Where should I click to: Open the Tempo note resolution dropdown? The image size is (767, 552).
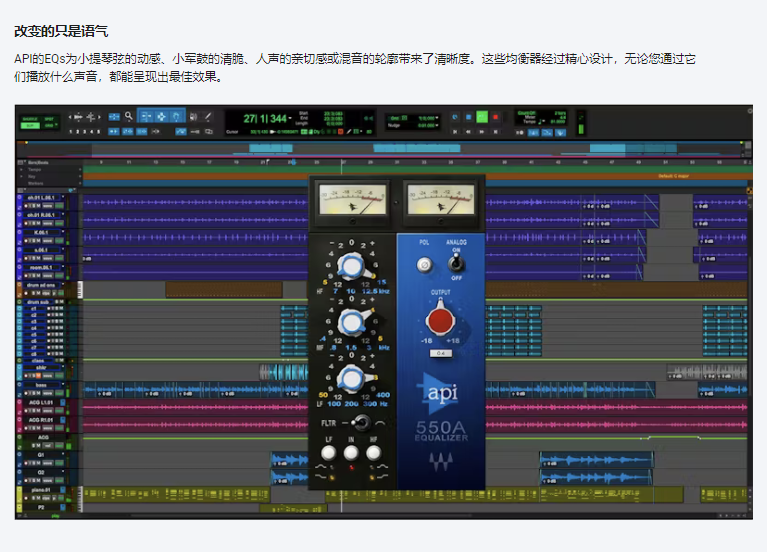541,121
